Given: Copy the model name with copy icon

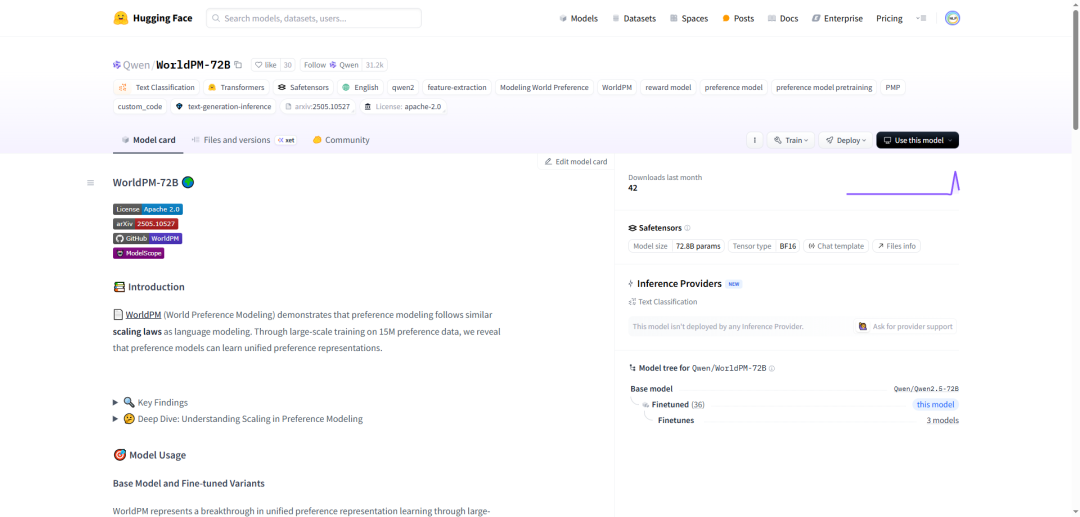Looking at the screenshot, I should pyautogui.click(x=238, y=65).
